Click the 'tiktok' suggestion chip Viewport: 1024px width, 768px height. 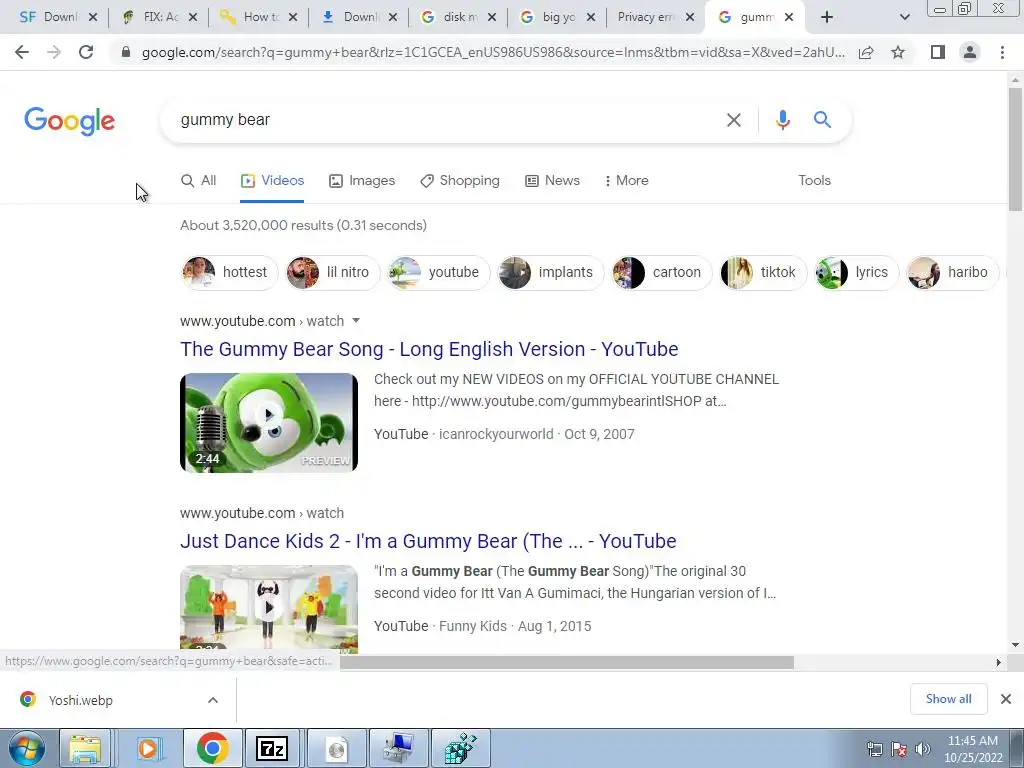point(763,272)
